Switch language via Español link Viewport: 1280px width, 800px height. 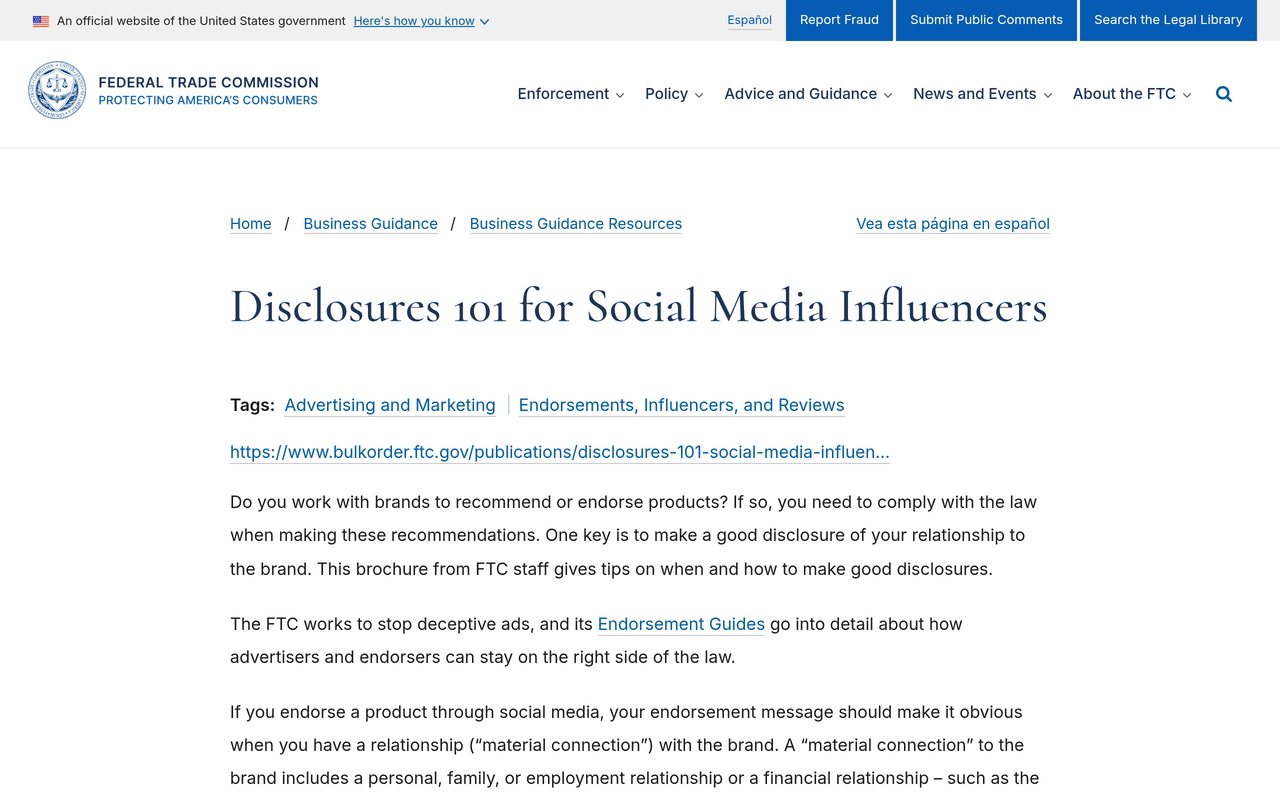coord(749,20)
